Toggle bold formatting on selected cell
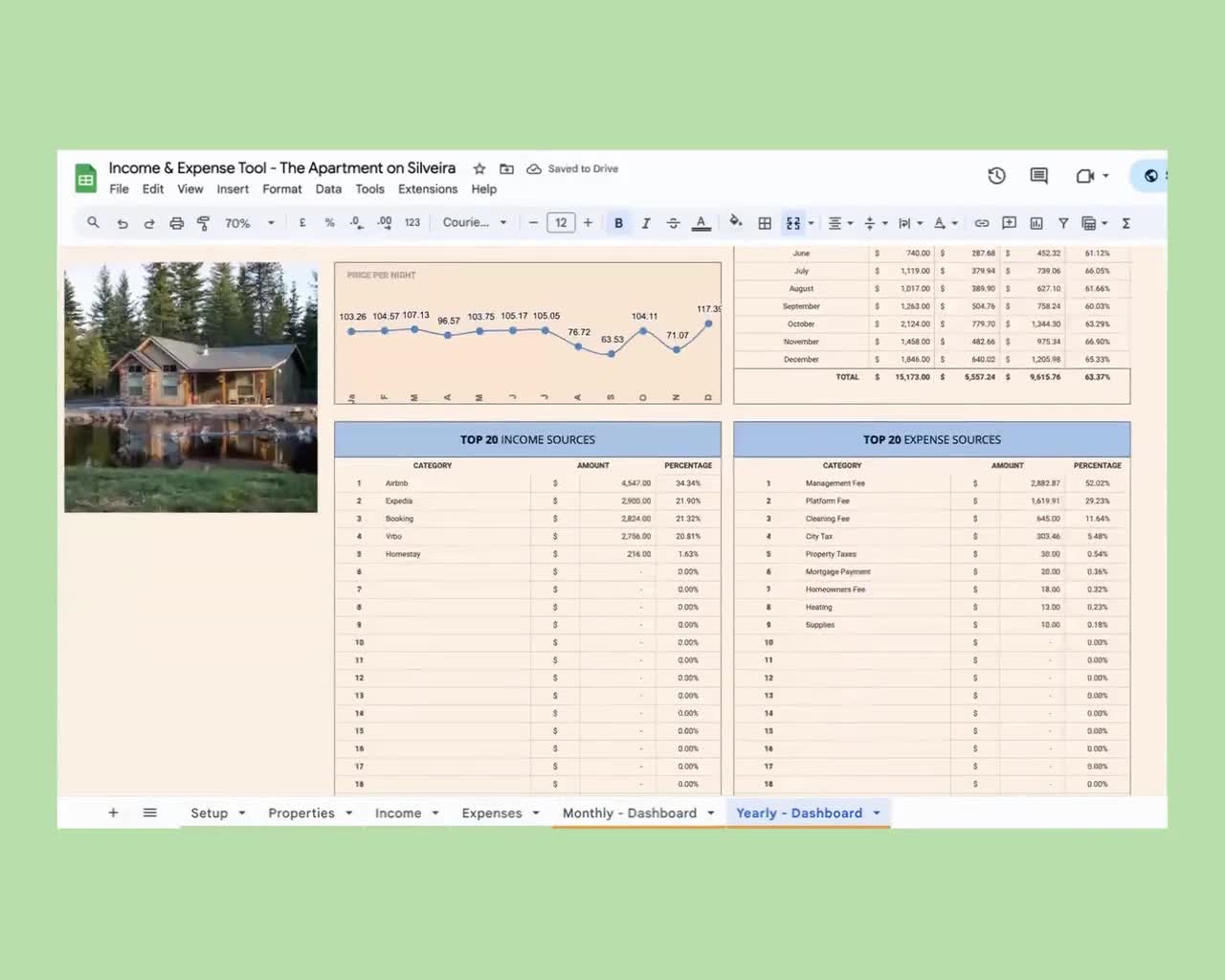Viewport: 1225px width, 980px height. tap(618, 222)
